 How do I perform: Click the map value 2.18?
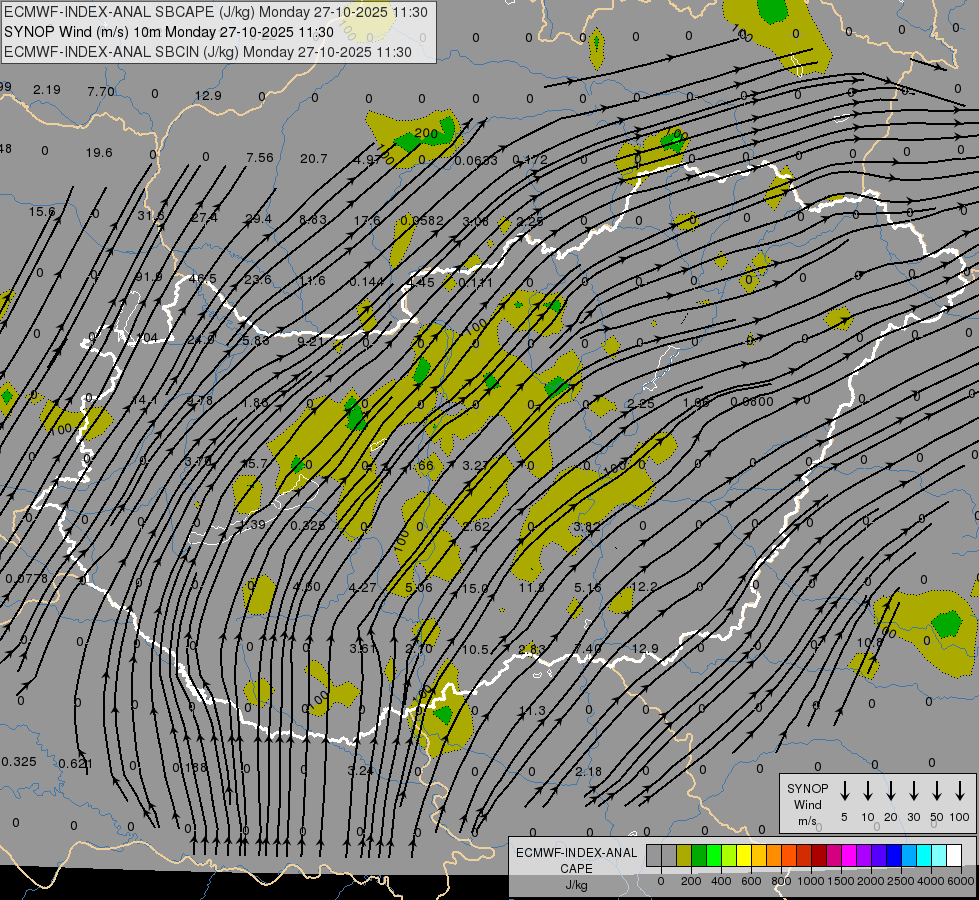click(x=589, y=771)
